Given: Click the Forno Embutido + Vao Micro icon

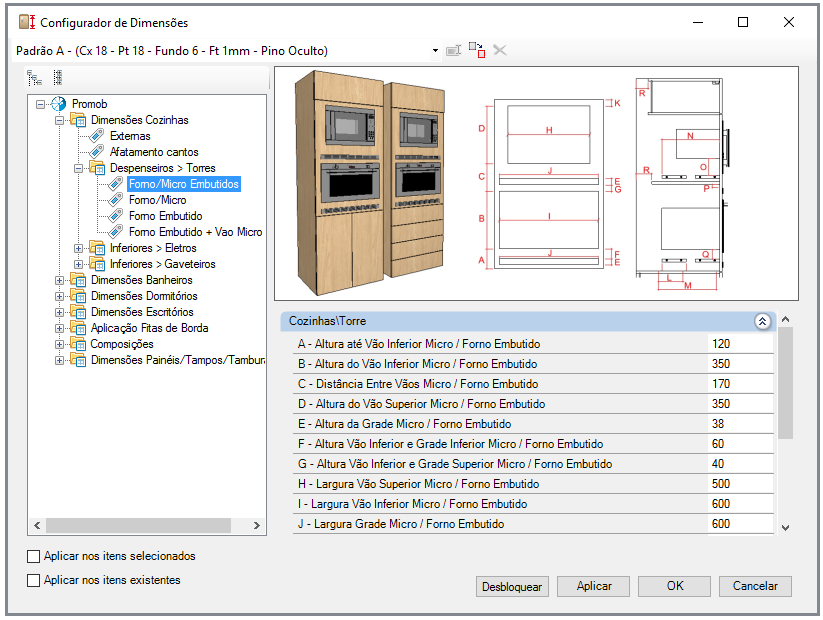Looking at the screenshot, I should pos(115,232).
